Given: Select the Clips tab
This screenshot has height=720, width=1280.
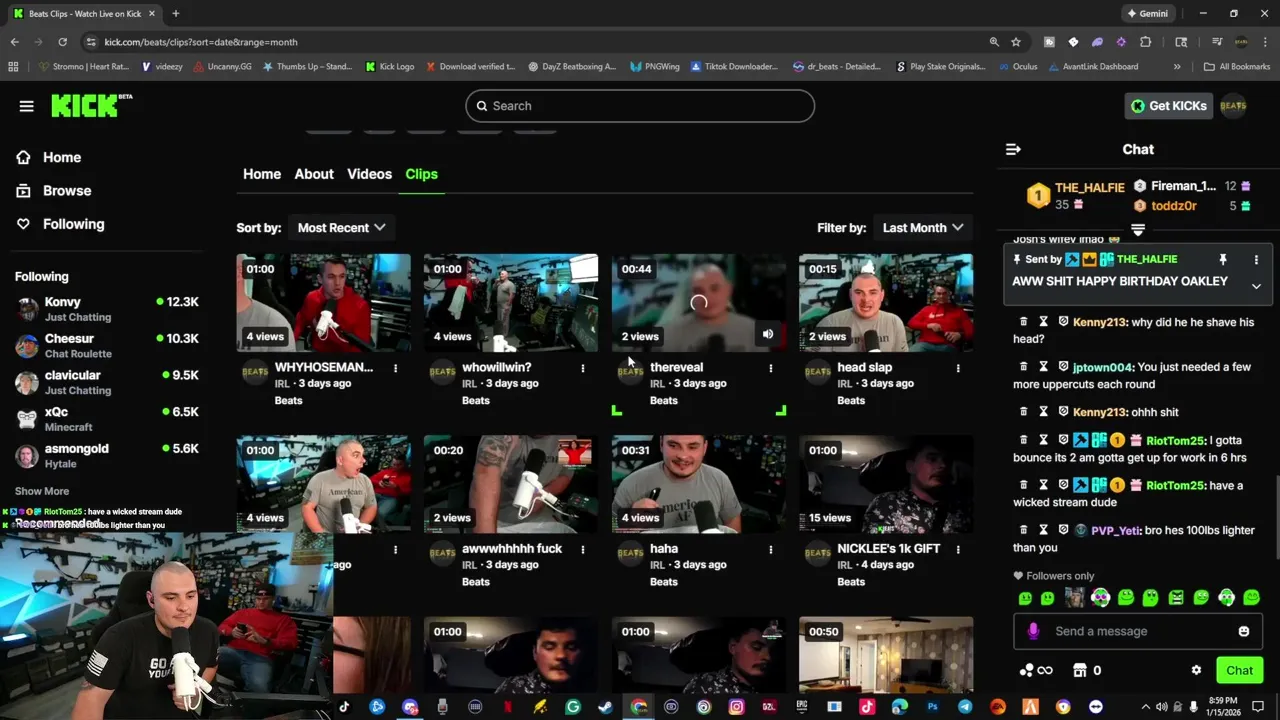Looking at the screenshot, I should tap(421, 174).
